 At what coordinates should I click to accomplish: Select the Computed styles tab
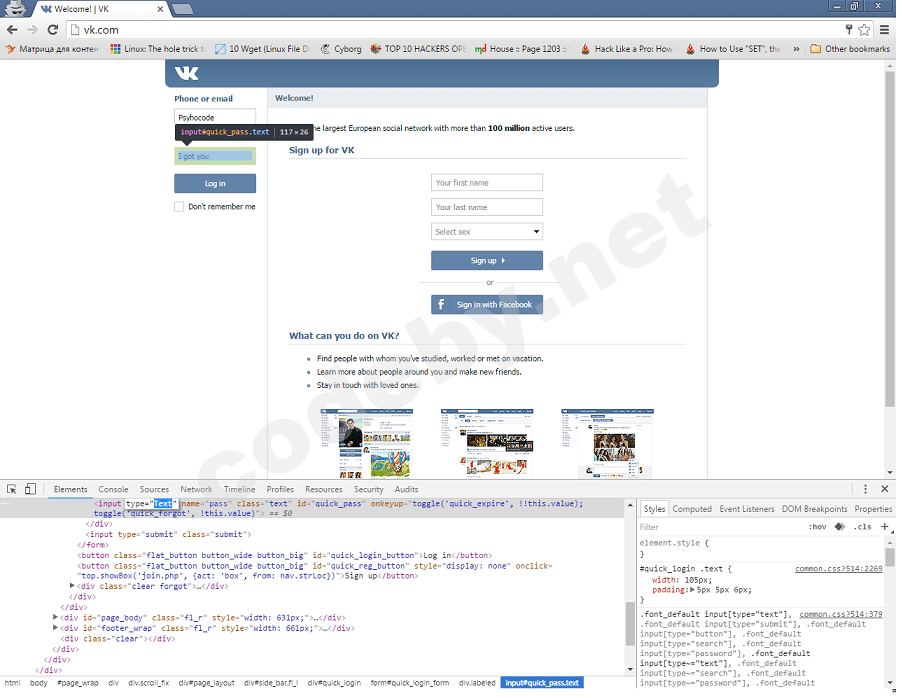[692, 509]
